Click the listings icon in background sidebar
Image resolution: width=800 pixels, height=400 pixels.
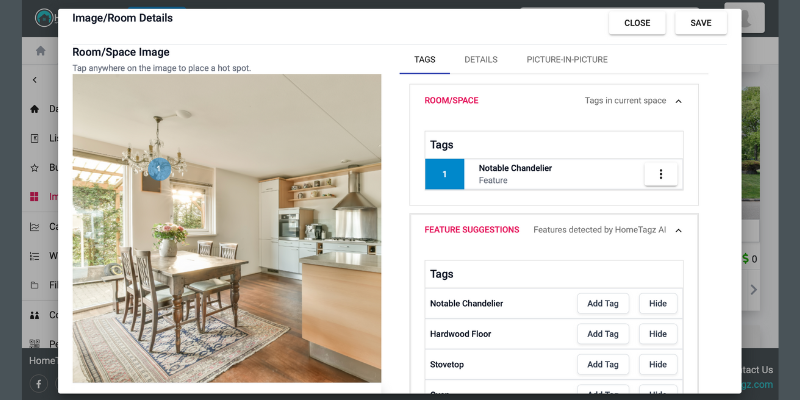[35, 138]
